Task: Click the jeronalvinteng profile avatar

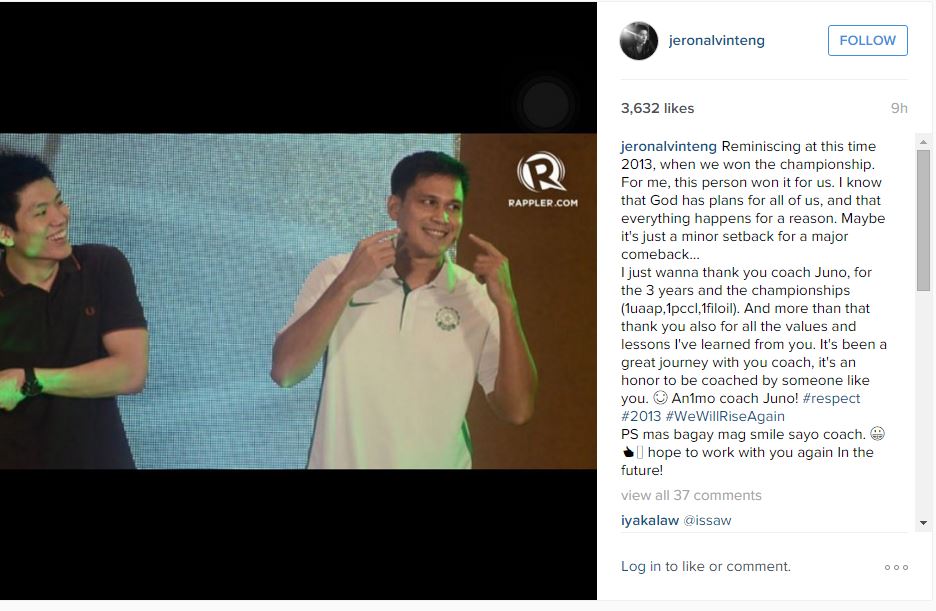Action: (639, 41)
